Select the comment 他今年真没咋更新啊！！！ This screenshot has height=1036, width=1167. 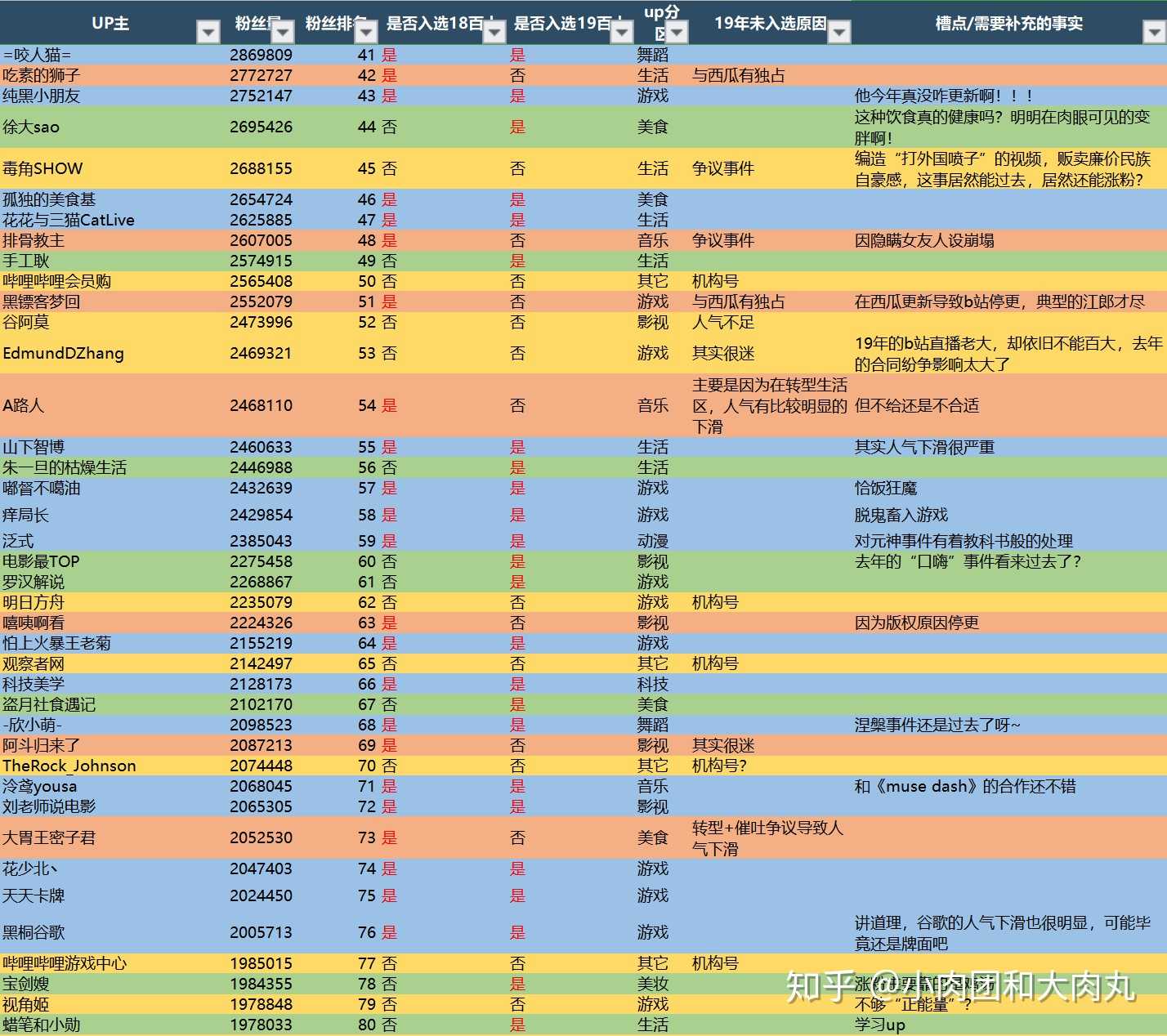(x=945, y=96)
